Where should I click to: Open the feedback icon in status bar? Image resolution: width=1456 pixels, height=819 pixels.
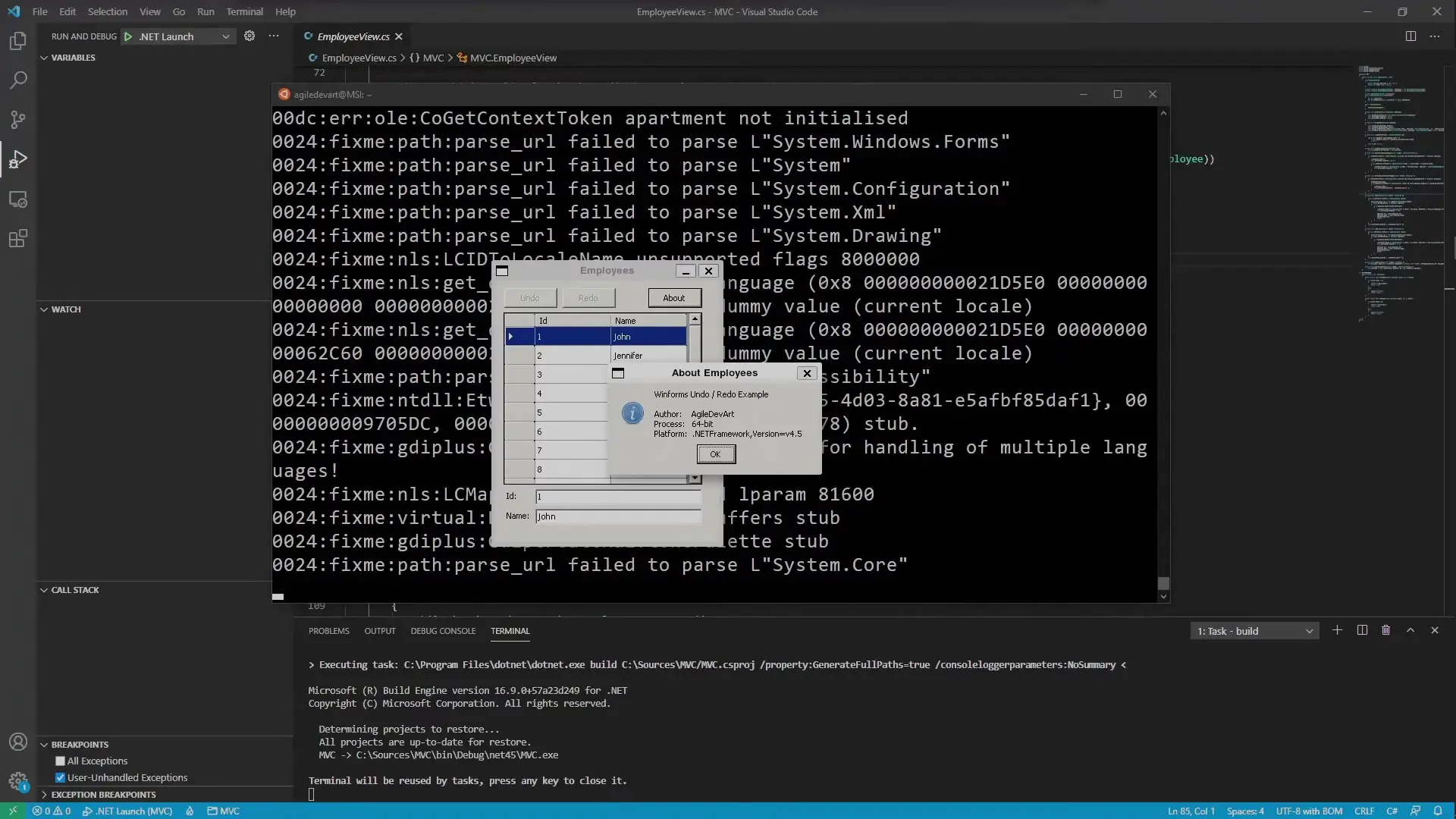pyautogui.click(x=1415, y=811)
